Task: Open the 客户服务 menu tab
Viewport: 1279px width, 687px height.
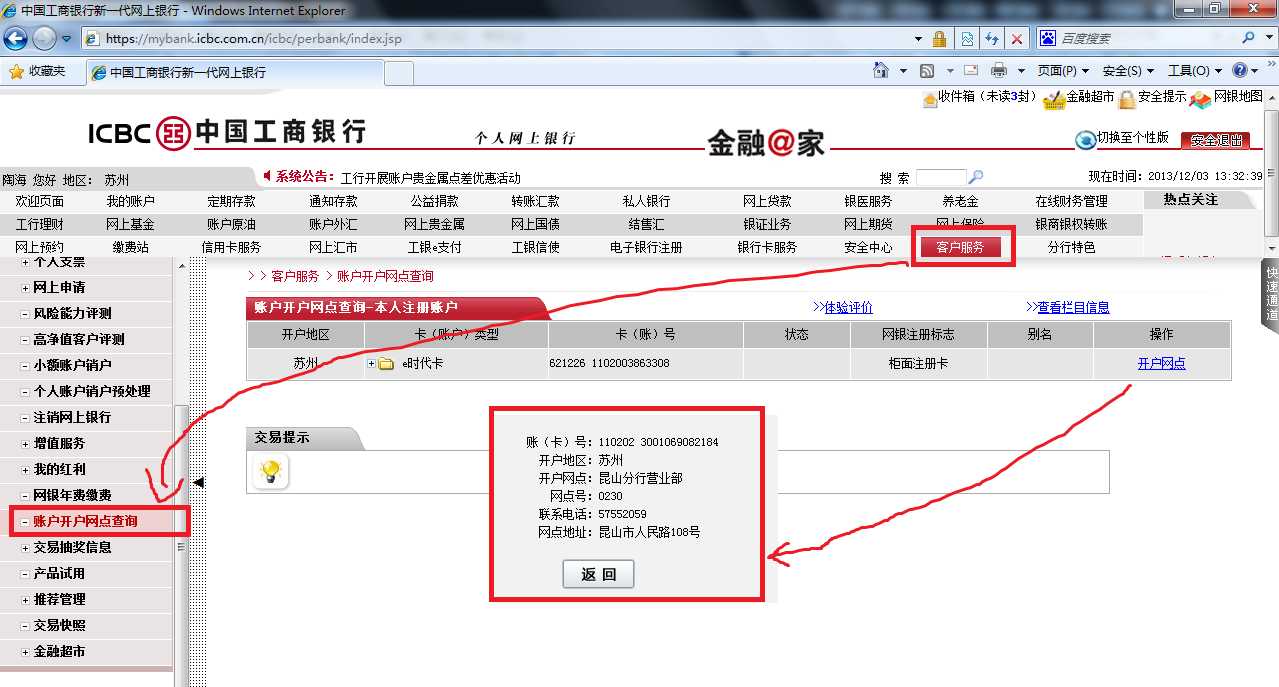Action: (x=960, y=248)
